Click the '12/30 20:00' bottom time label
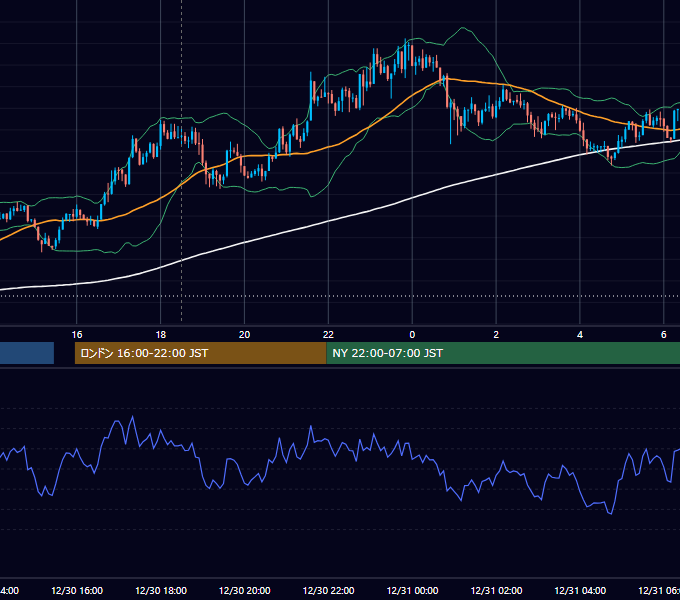 tap(245, 590)
